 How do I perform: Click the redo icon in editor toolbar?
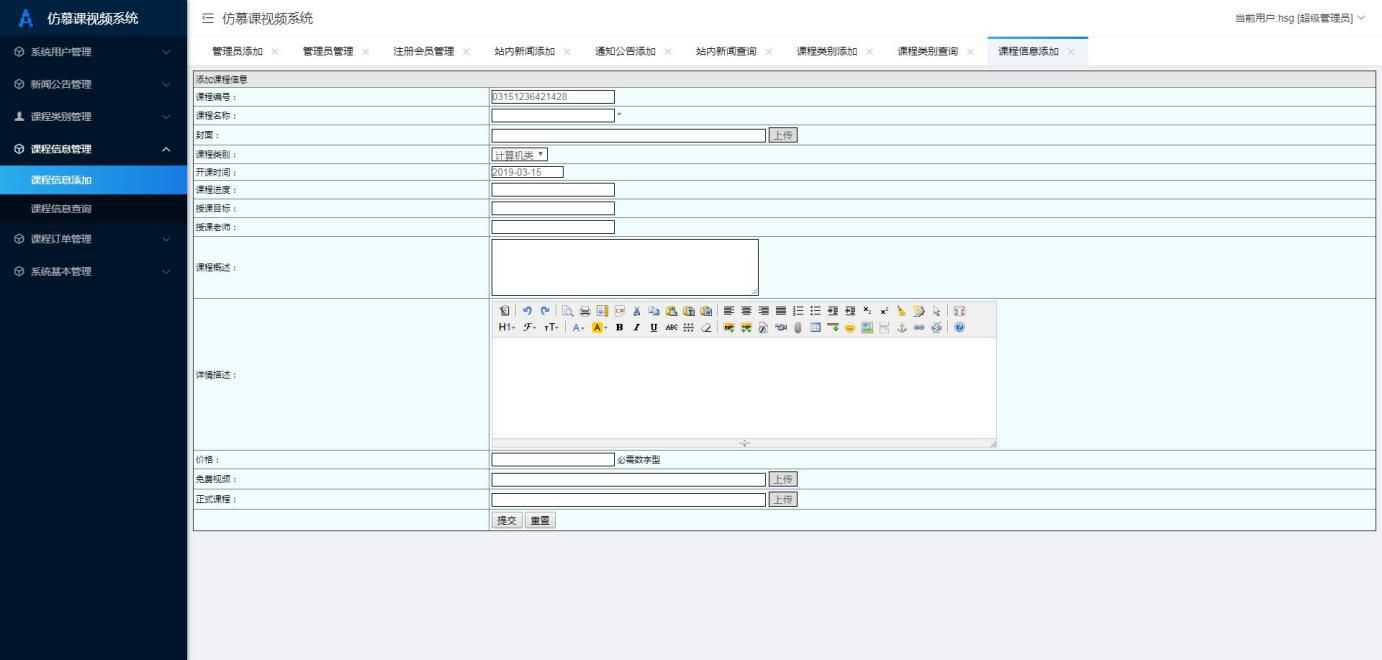(545, 311)
